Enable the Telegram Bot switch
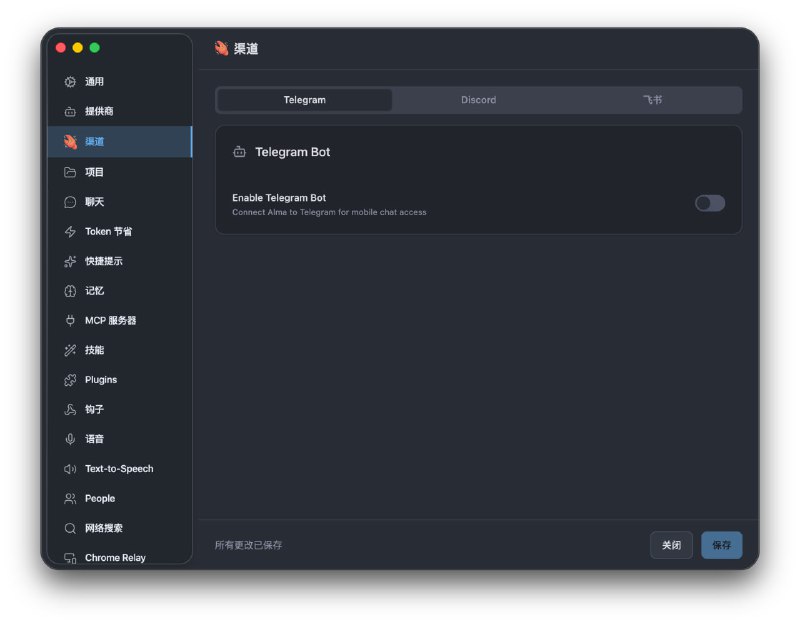This screenshot has width=800, height=624. (708, 202)
